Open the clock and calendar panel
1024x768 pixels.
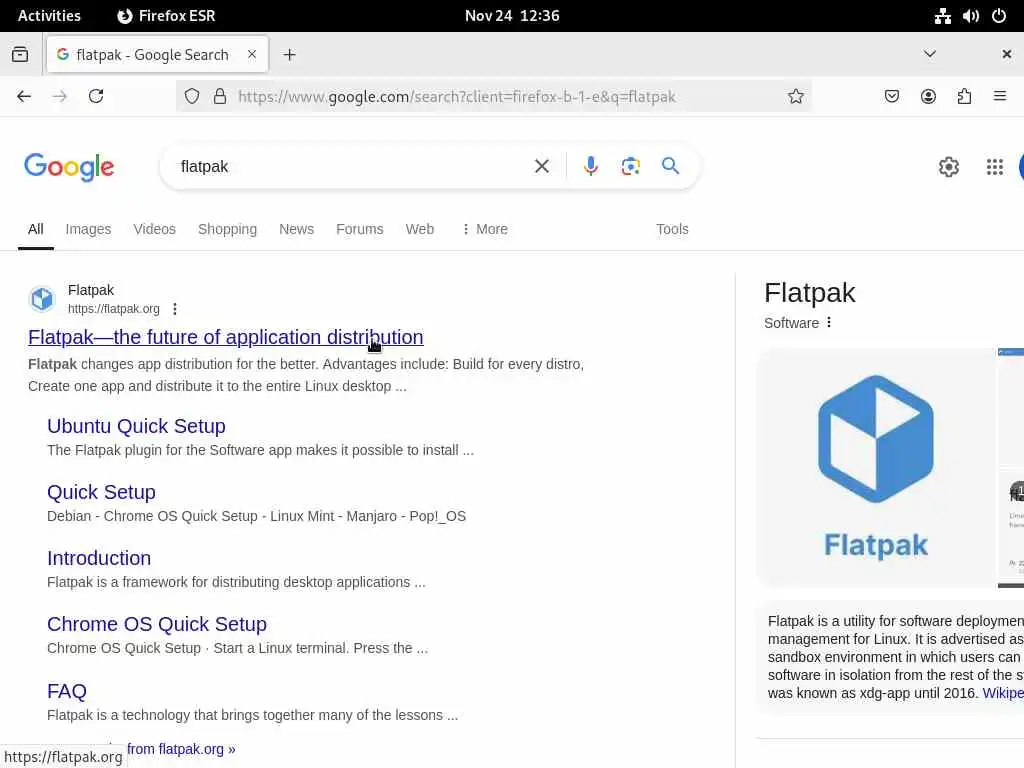(x=512, y=16)
